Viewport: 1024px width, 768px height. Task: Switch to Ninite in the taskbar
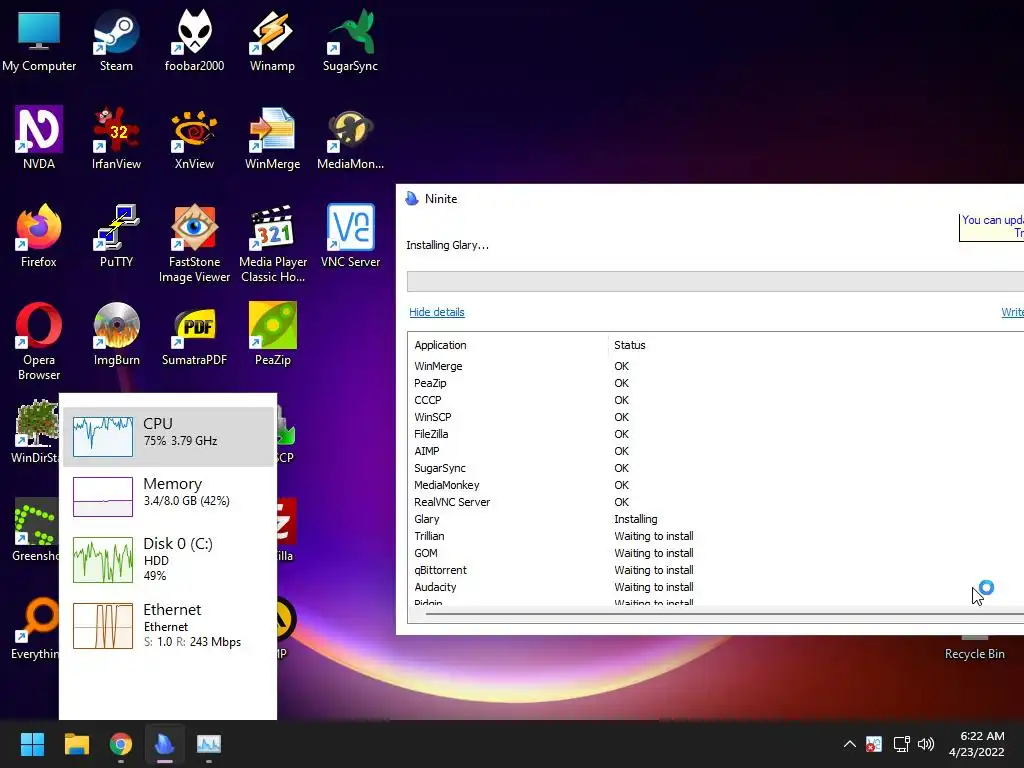165,744
